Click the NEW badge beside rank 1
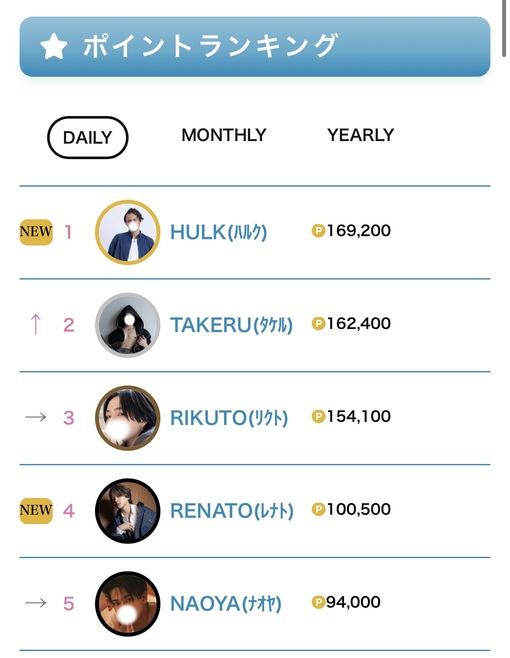Viewport: 510px width, 658px height. [36, 232]
